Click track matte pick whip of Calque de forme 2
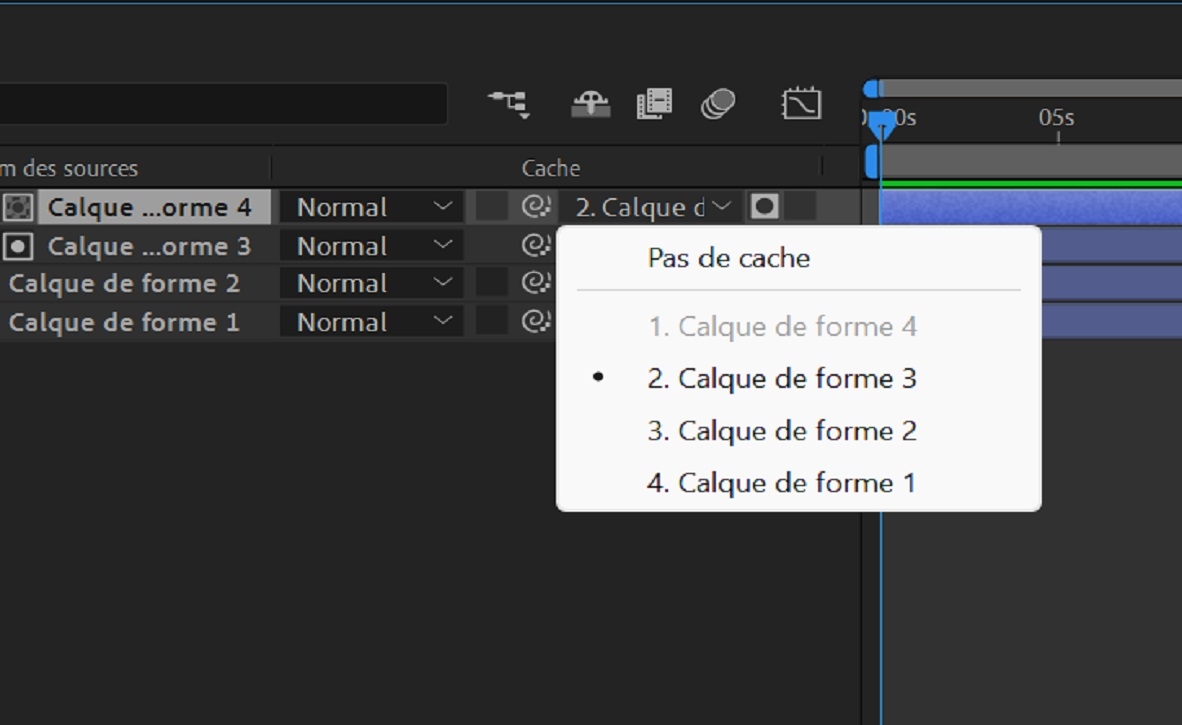This screenshot has height=725, width=1182. pyautogui.click(x=537, y=284)
